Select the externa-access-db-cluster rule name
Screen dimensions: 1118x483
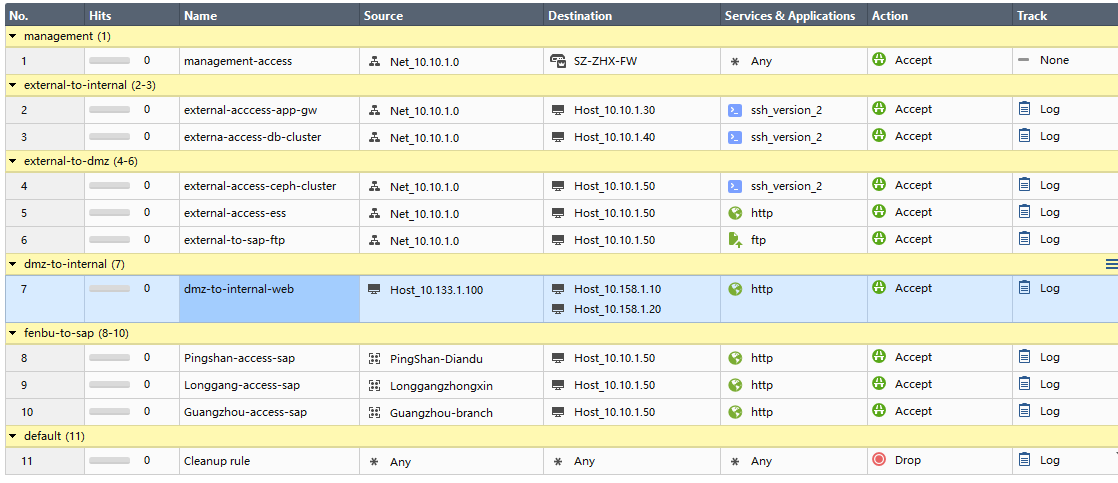click(x=252, y=136)
